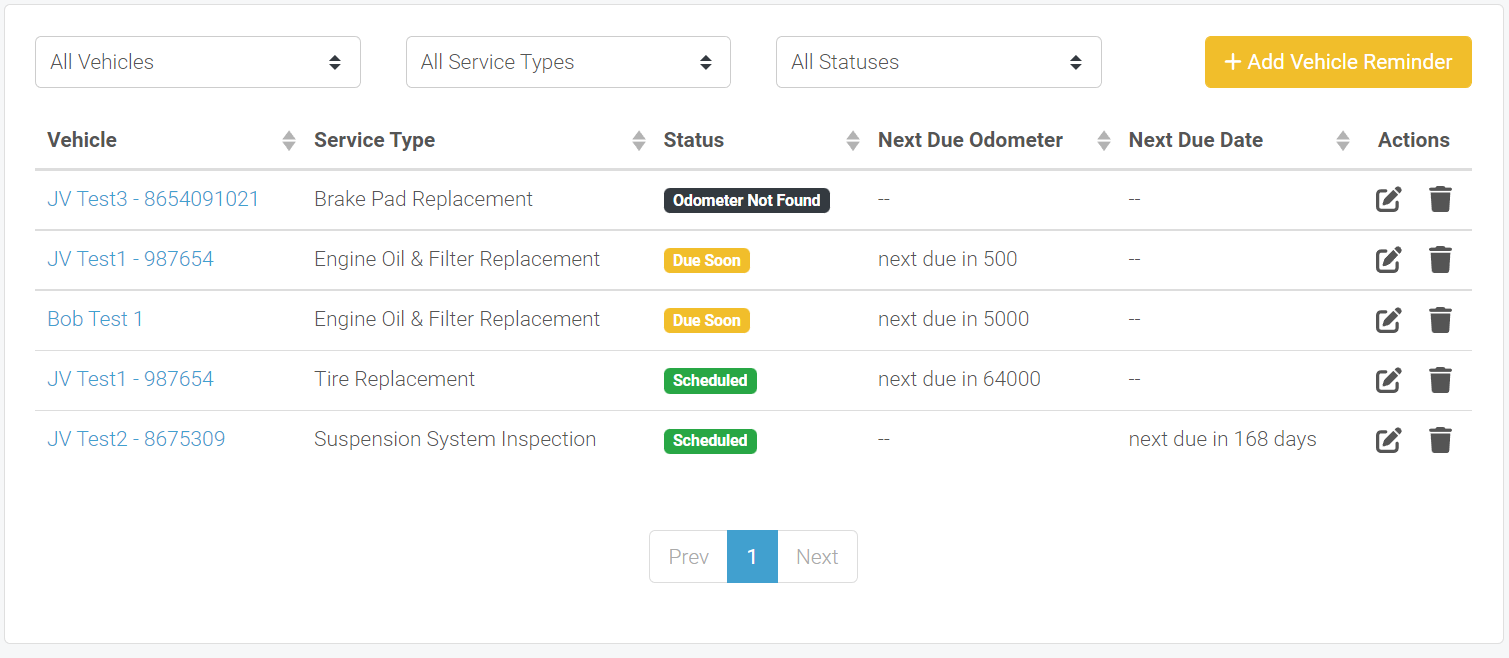The height and width of the screenshot is (658, 1509).
Task: Open the All Statuses dropdown
Action: [x=938, y=62]
